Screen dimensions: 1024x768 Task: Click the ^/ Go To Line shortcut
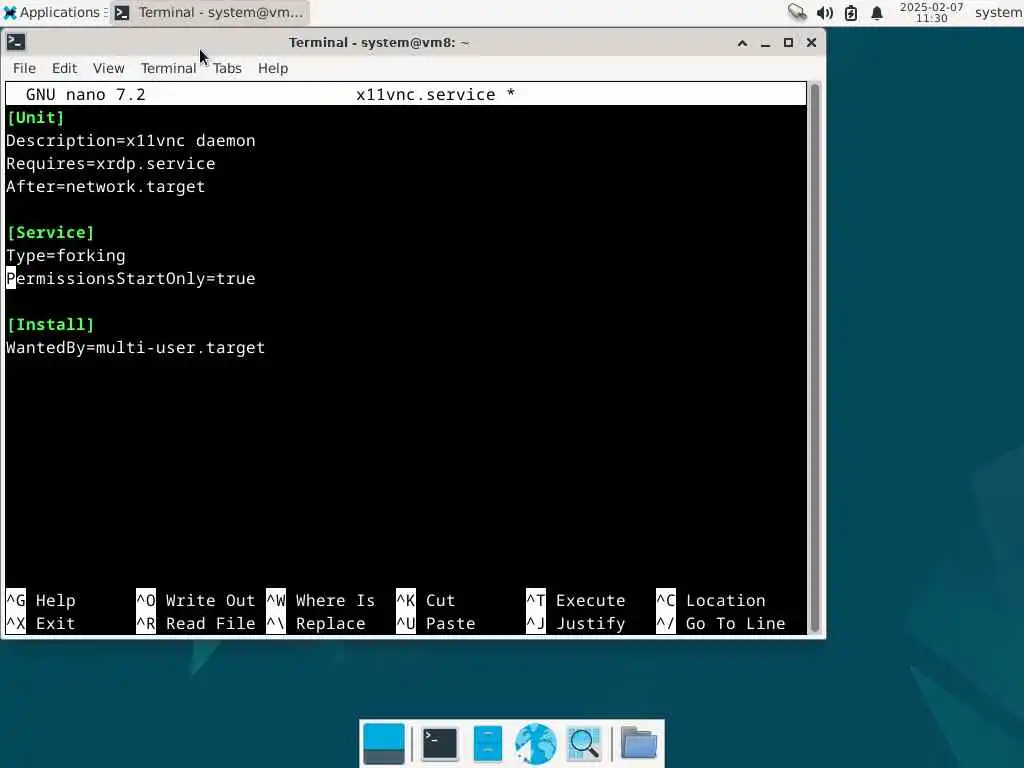click(x=720, y=623)
